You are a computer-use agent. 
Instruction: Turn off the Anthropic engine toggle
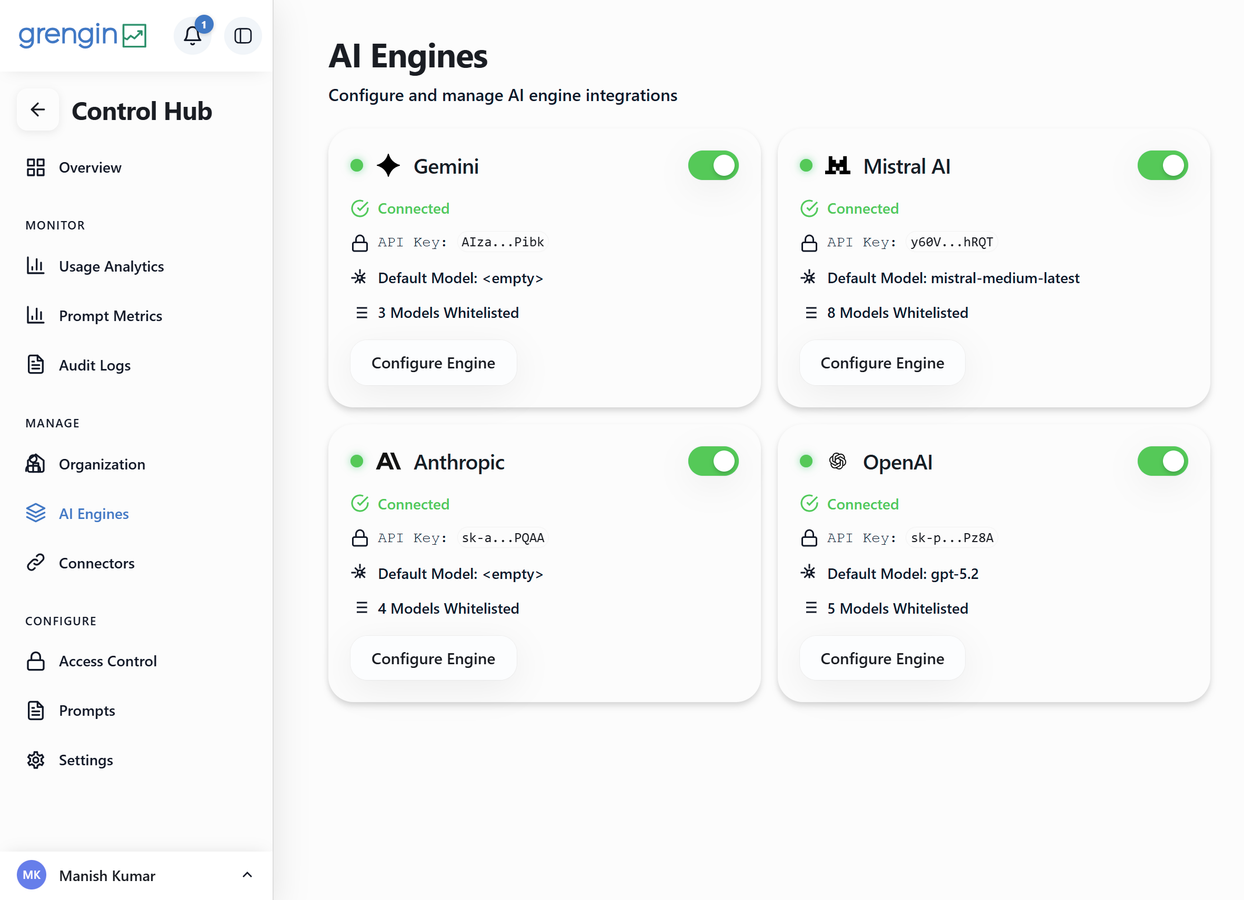(x=713, y=462)
